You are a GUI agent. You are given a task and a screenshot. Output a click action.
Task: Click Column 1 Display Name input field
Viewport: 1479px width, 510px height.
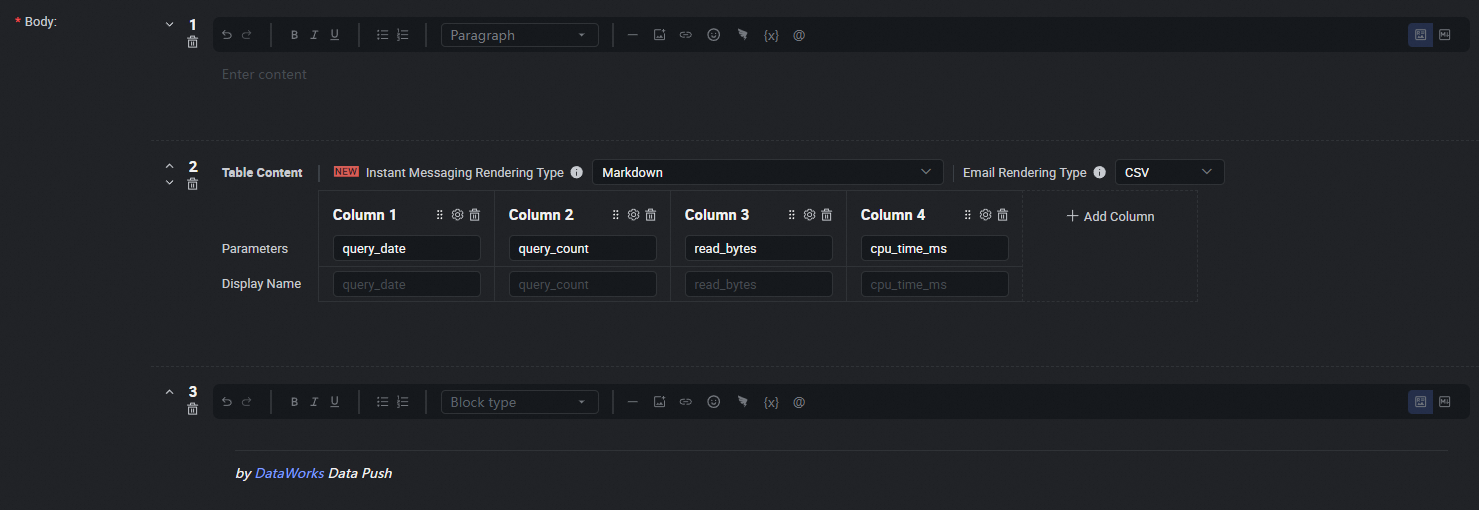point(406,285)
